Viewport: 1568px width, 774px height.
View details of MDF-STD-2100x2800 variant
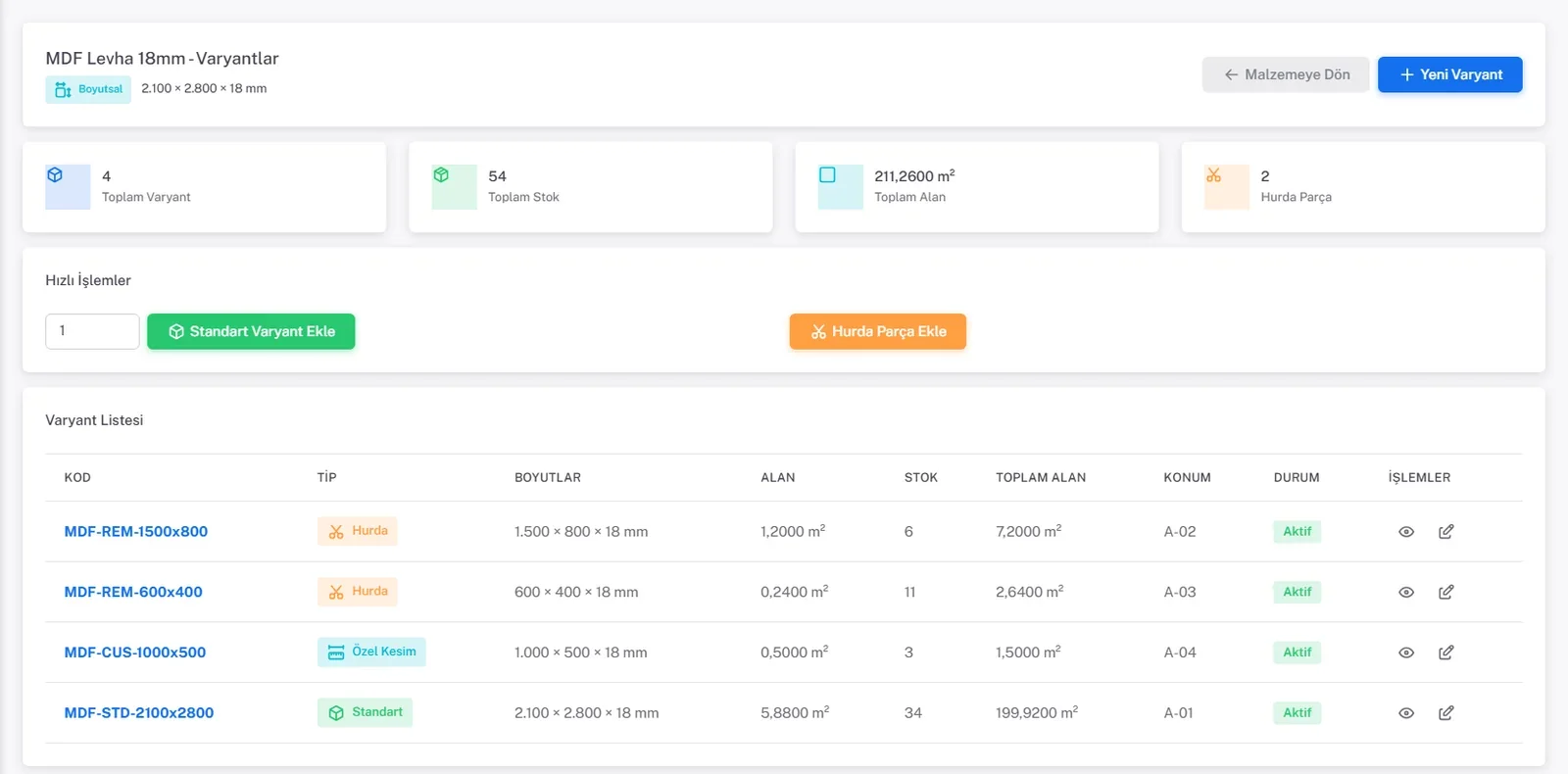click(x=1406, y=713)
